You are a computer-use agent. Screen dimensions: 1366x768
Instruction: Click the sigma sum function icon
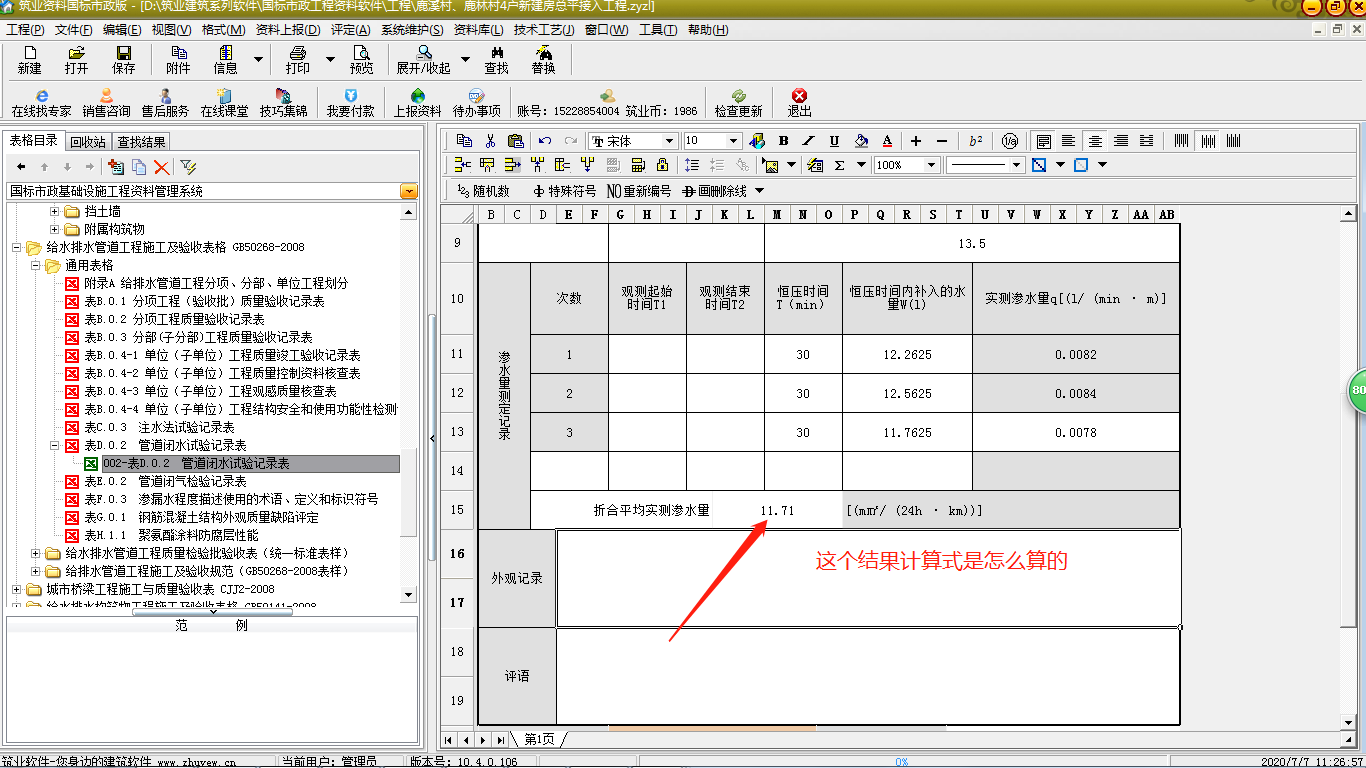839,165
